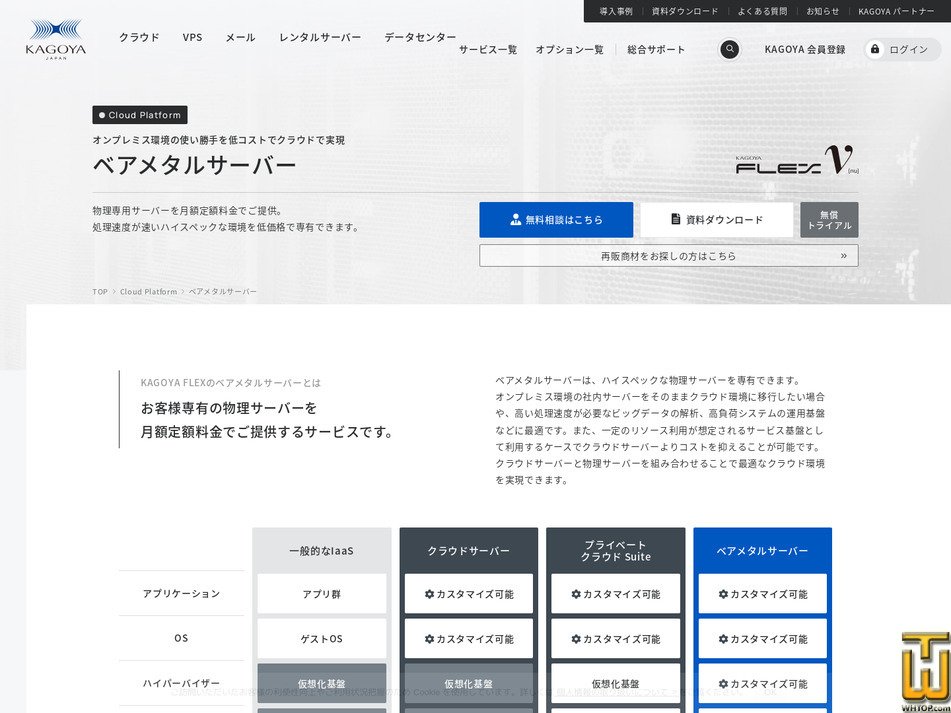Image resolution: width=951 pixels, height=713 pixels.
Task: Click the login padlock icon
Action: coord(875,49)
